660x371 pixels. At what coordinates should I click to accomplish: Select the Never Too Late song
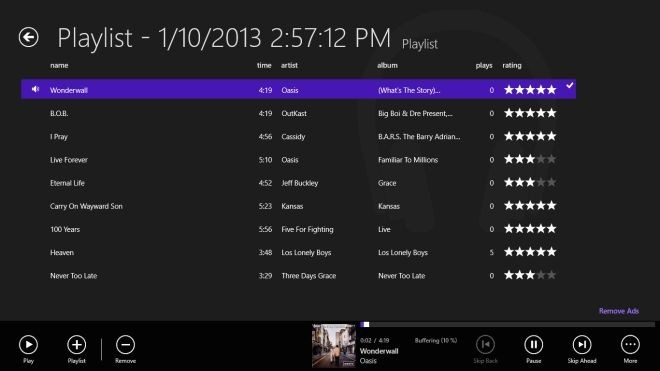pyautogui.click(x=298, y=275)
